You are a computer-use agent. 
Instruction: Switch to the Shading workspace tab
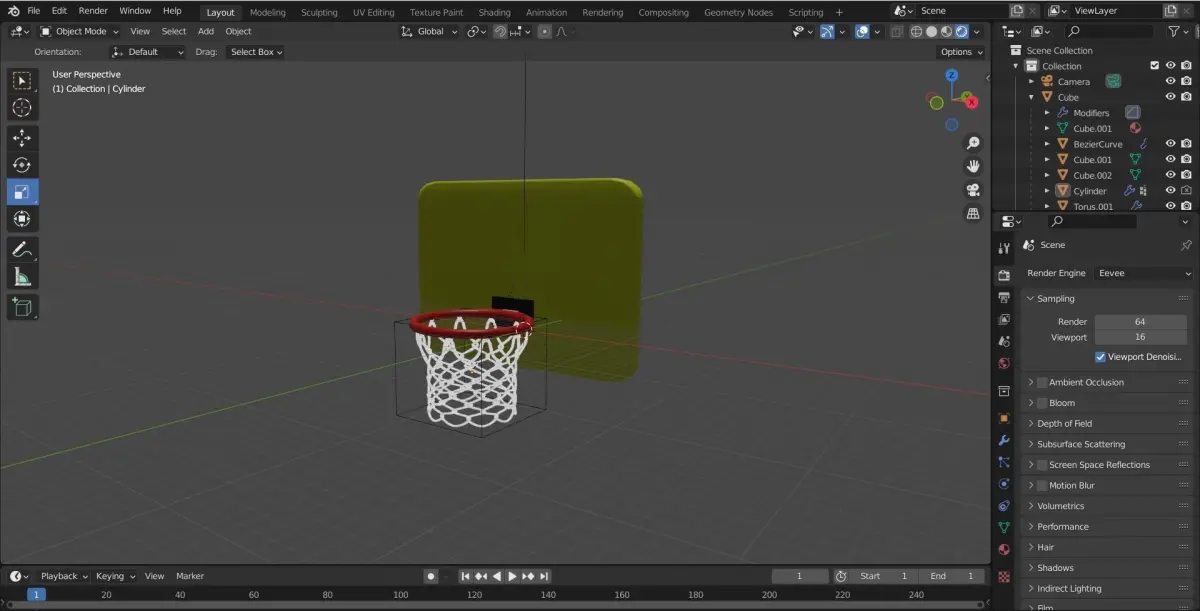point(494,12)
